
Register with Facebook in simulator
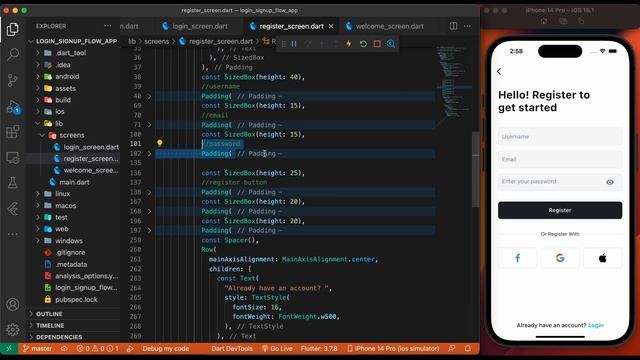(x=518, y=258)
